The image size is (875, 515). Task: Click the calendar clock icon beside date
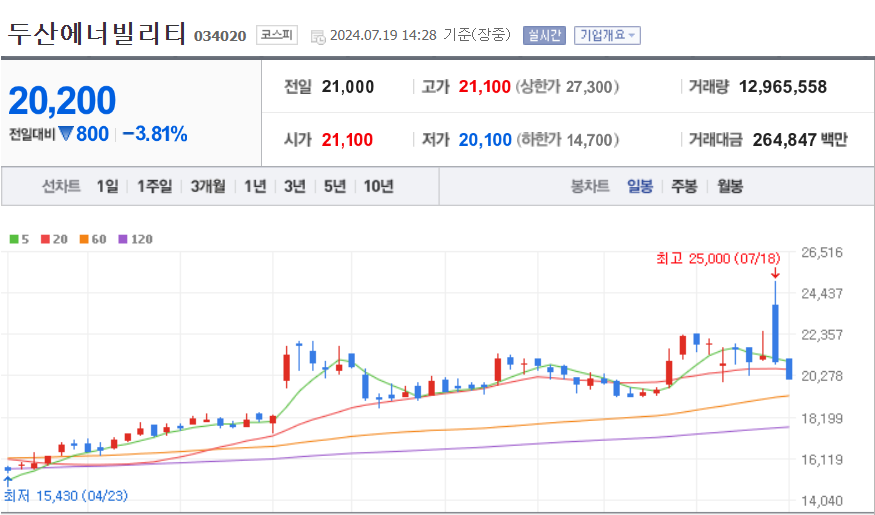[x=318, y=37]
